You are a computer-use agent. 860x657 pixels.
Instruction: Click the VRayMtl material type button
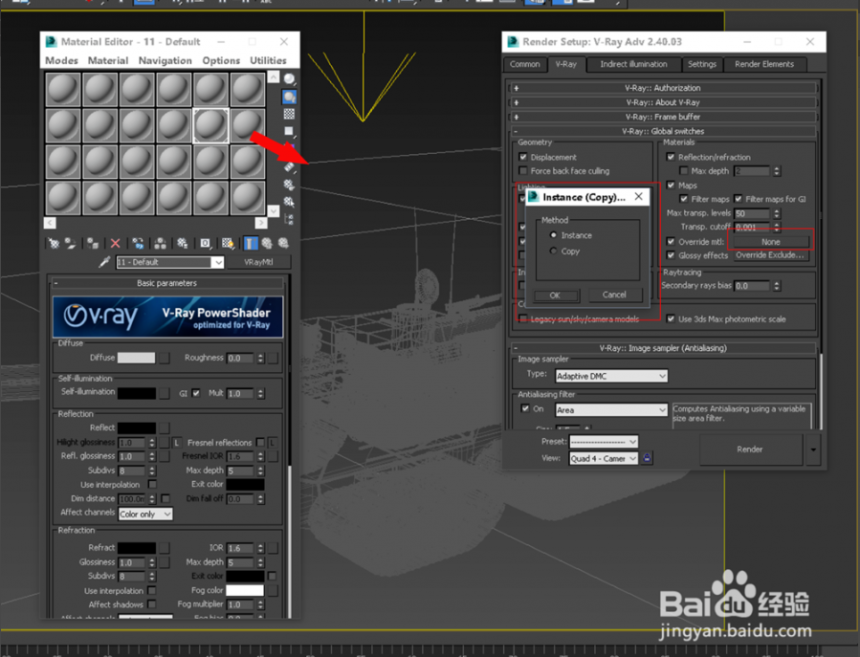[x=258, y=262]
